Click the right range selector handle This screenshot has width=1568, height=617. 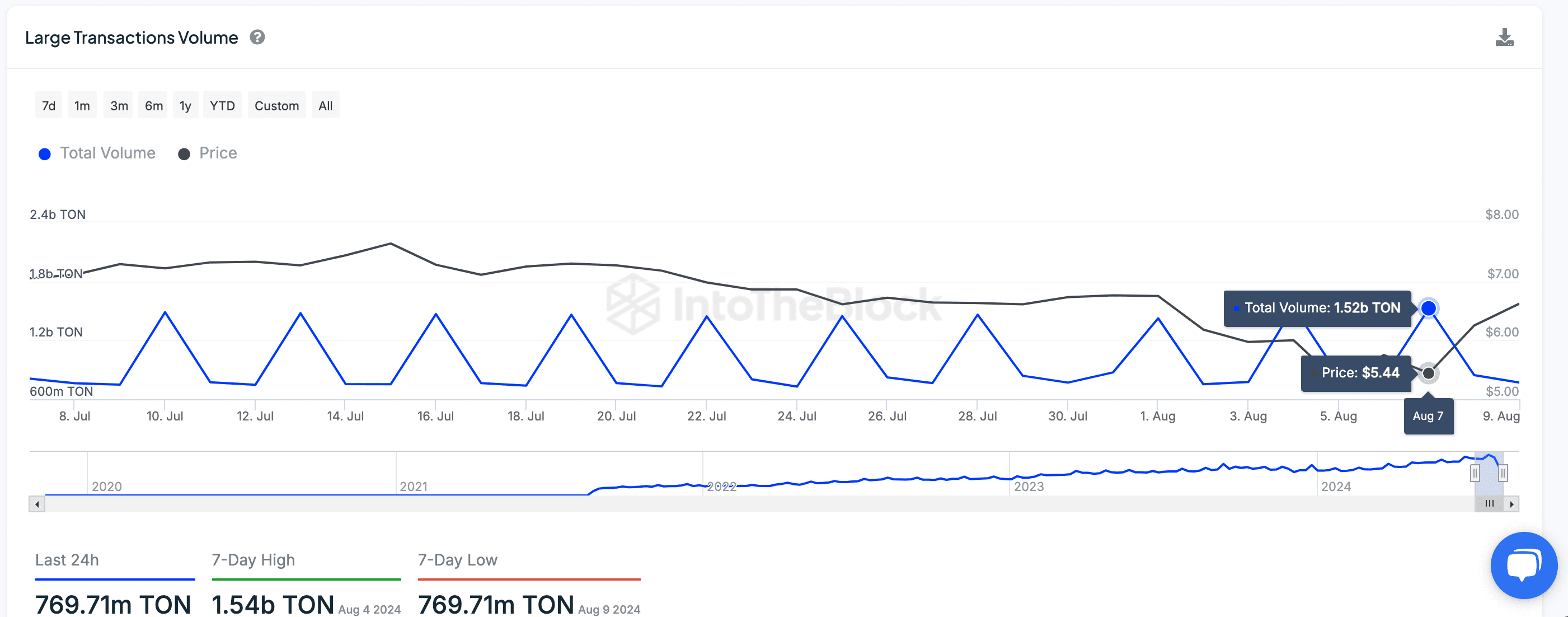pos(1503,473)
